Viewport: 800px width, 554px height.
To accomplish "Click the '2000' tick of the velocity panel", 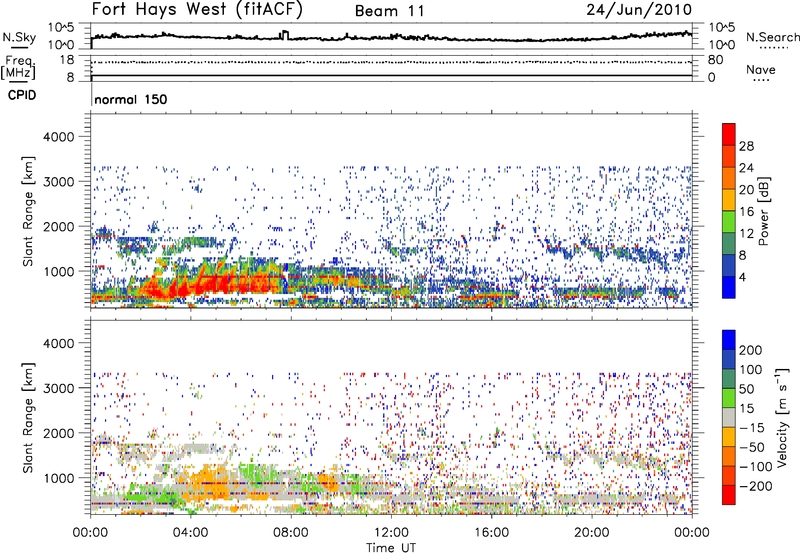I will (58, 433).
